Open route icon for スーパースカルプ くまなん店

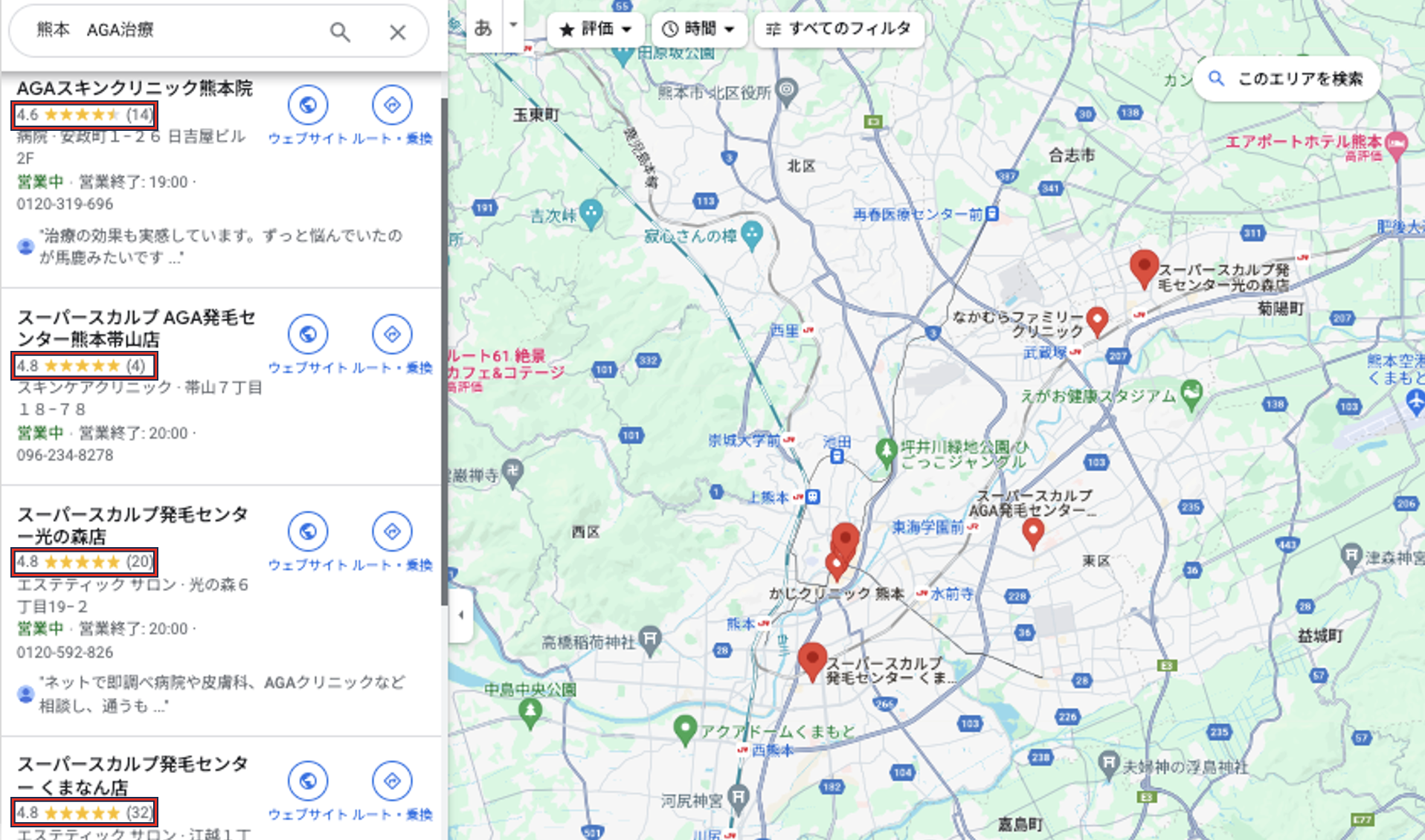tap(392, 781)
